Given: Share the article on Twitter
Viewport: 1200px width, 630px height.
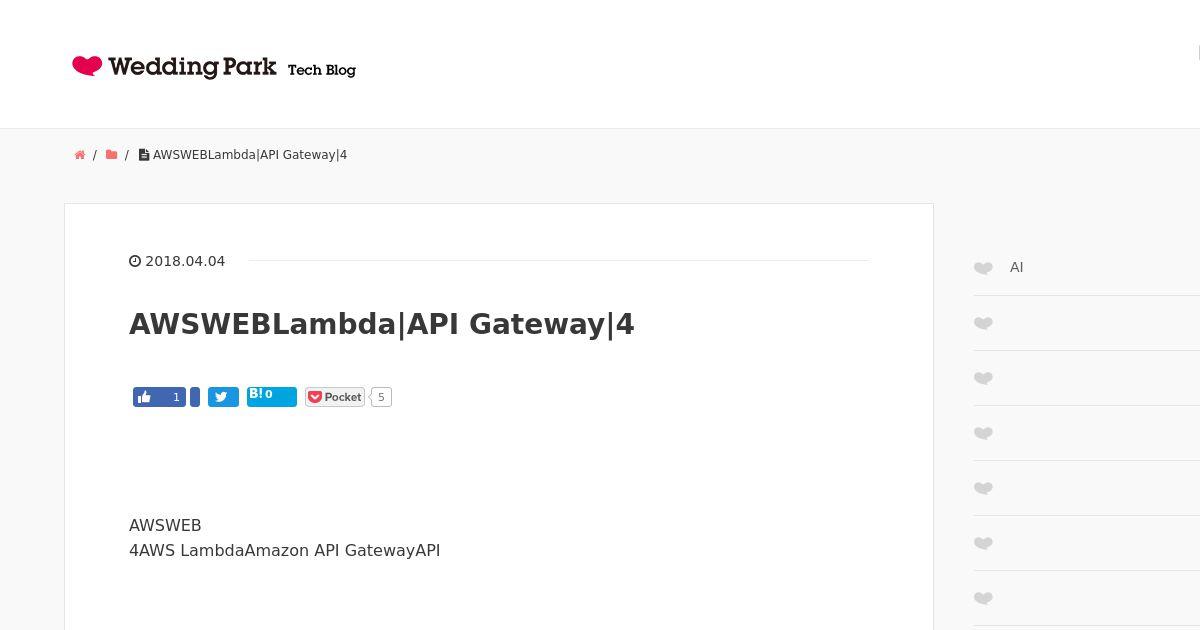Looking at the screenshot, I should tap(223, 397).
